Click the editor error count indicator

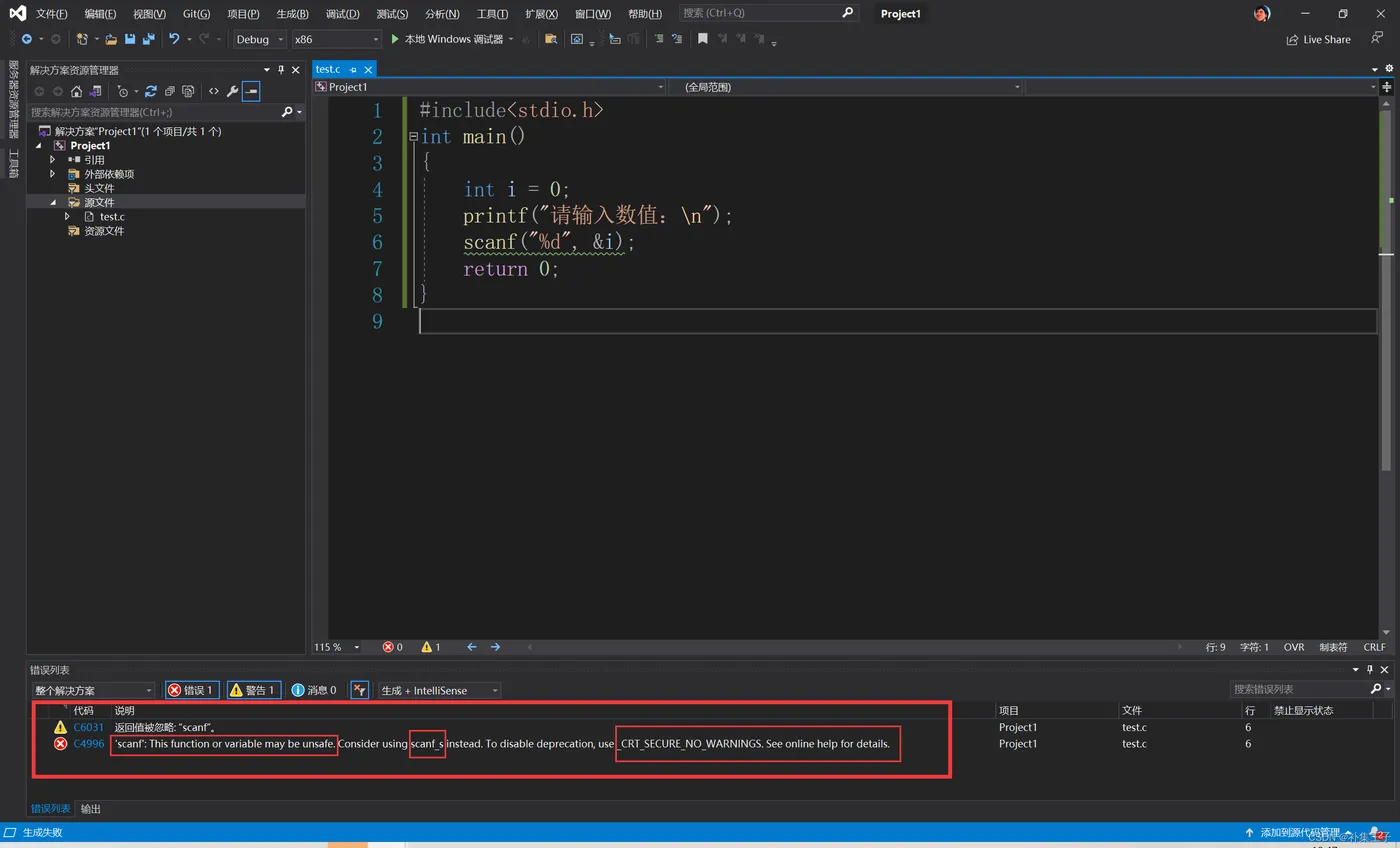[392, 647]
